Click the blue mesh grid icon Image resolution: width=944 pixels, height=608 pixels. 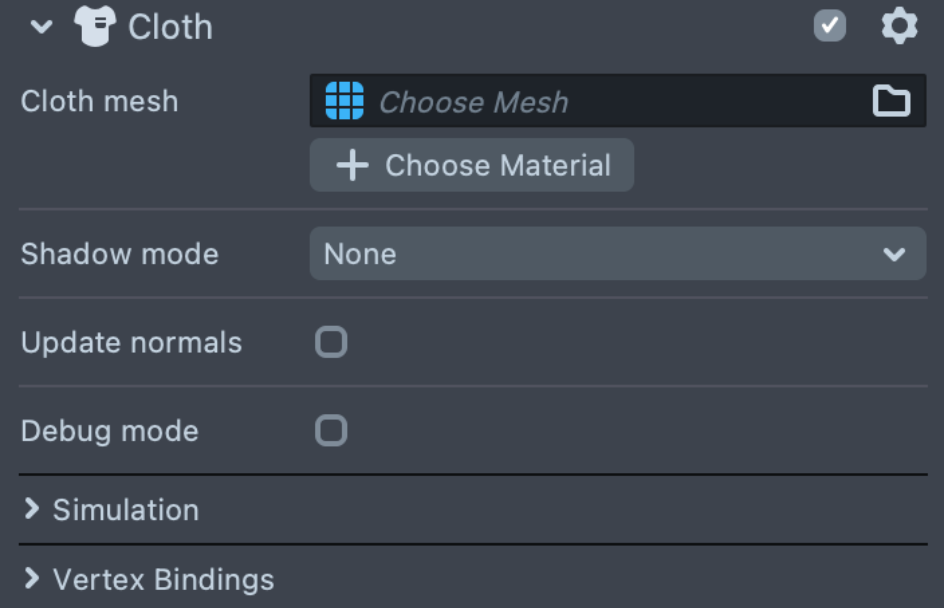[x=344, y=101]
